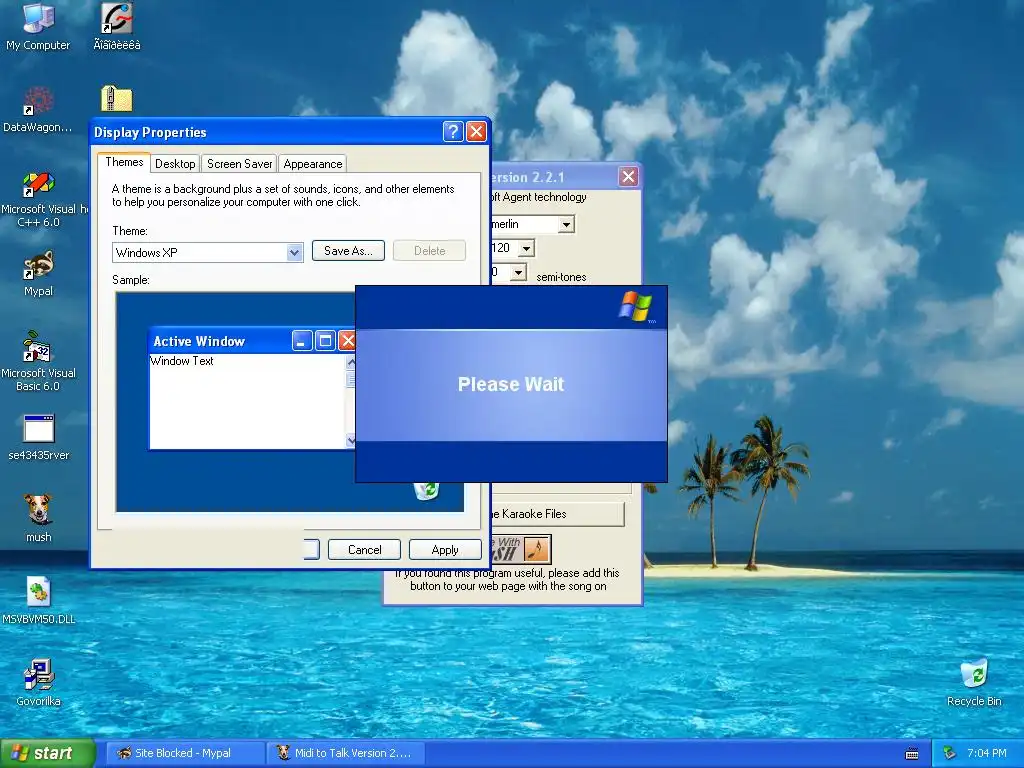Select the Govorilka desktop icon
The width and height of the screenshot is (1024, 768).
click(x=38, y=682)
